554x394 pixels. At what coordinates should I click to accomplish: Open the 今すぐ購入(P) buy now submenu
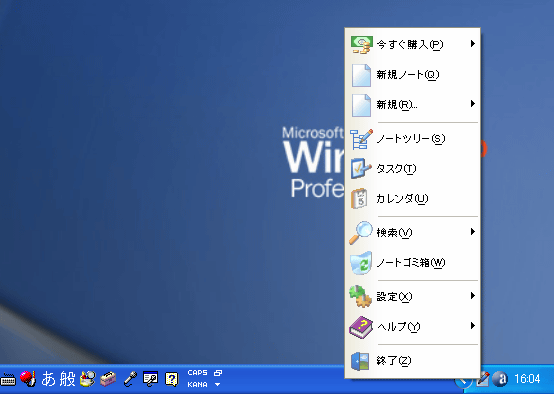click(412, 44)
